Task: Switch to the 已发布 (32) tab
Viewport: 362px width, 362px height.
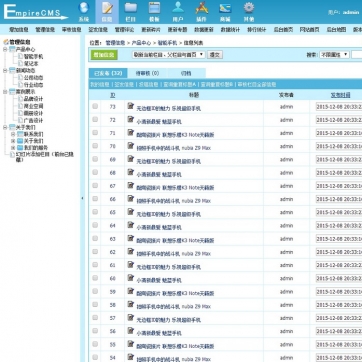Action: (x=108, y=73)
